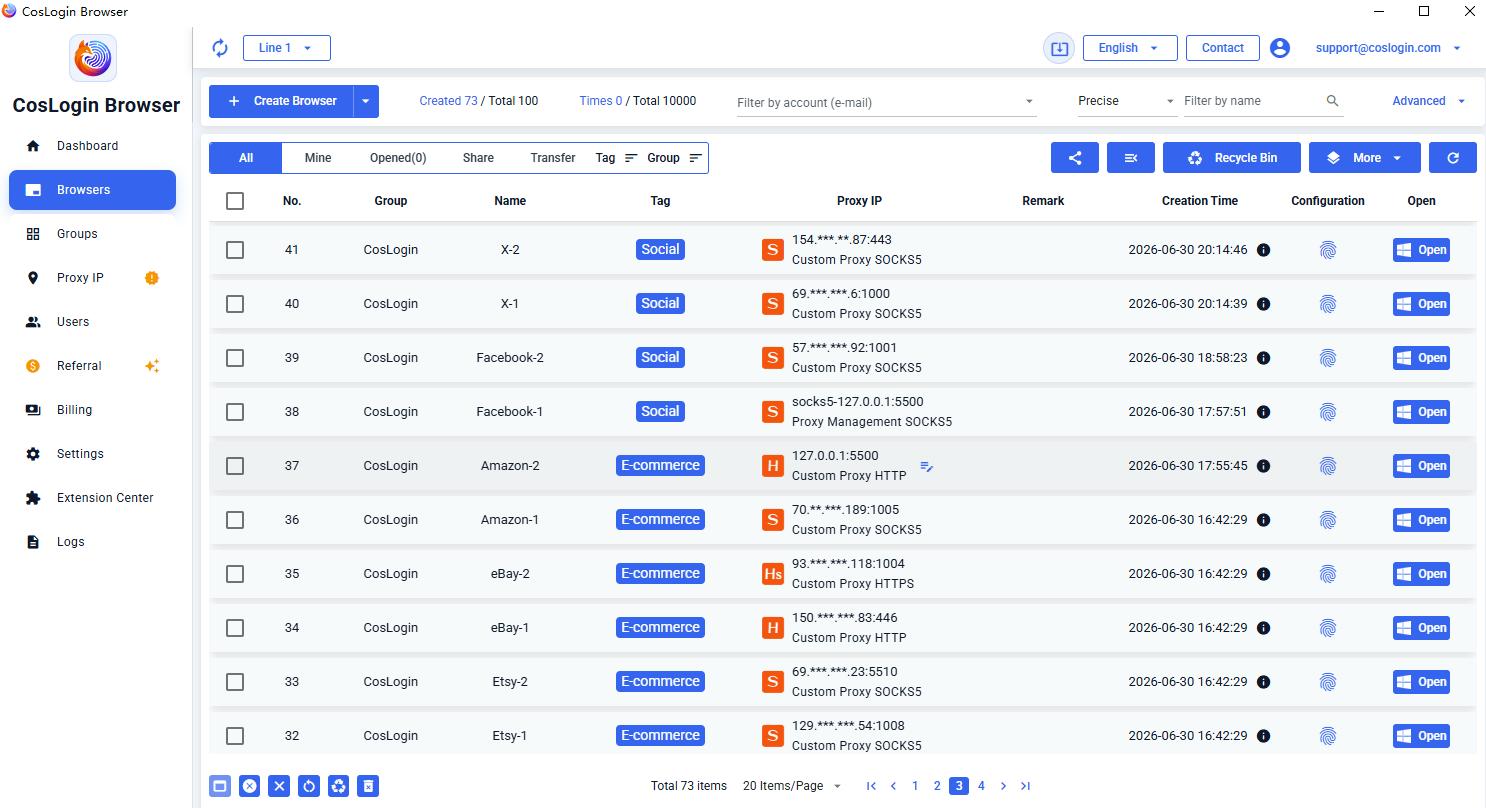Switch to the Mine tab

click(x=318, y=158)
